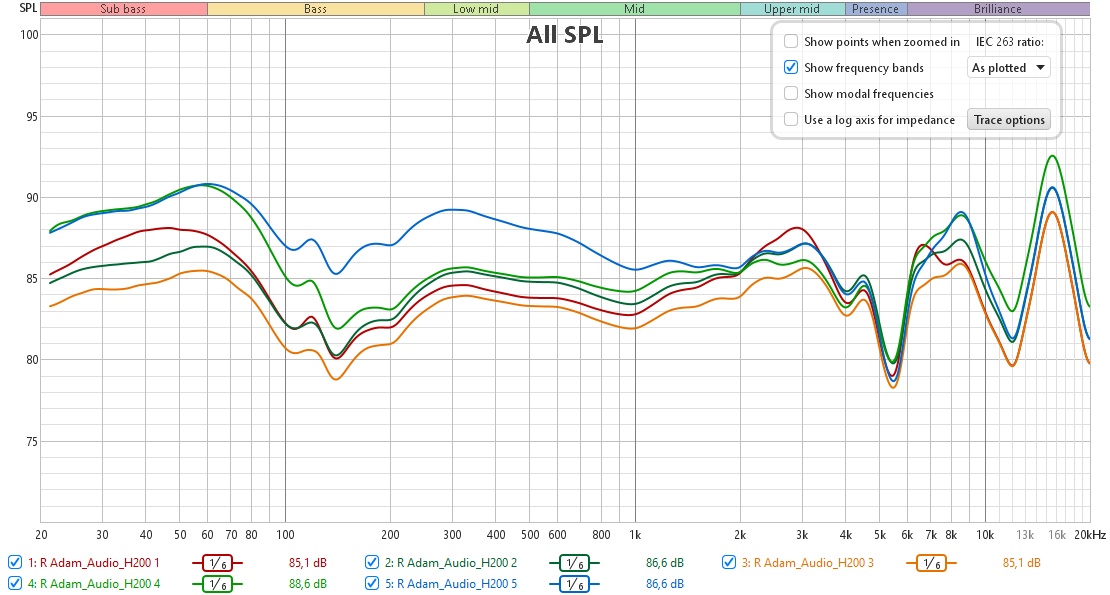Click the 1/6 smoothing icon of trace 2
This screenshot has width=1110, height=595.
pyautogui.click(x=574, y=563)
